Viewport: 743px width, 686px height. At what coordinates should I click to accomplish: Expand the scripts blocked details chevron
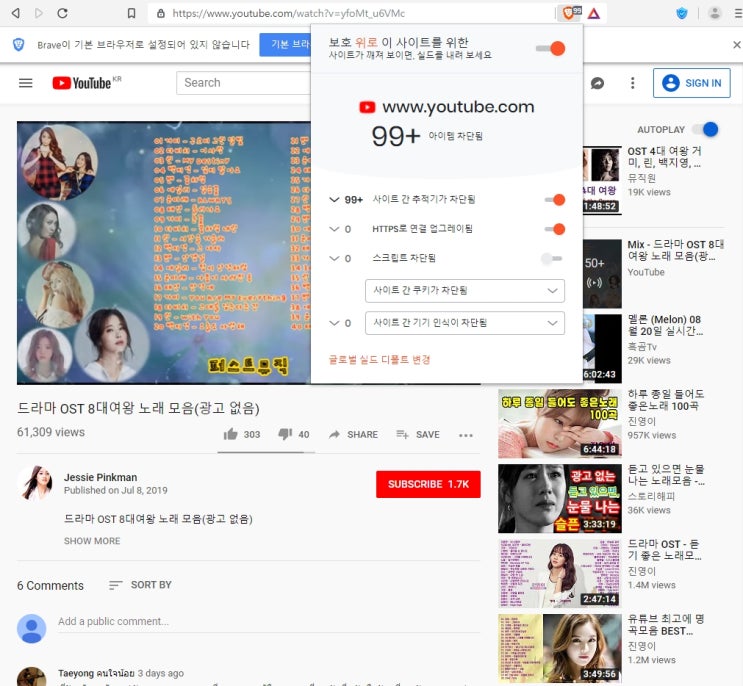pyautogui.click(x=334, y=259)
